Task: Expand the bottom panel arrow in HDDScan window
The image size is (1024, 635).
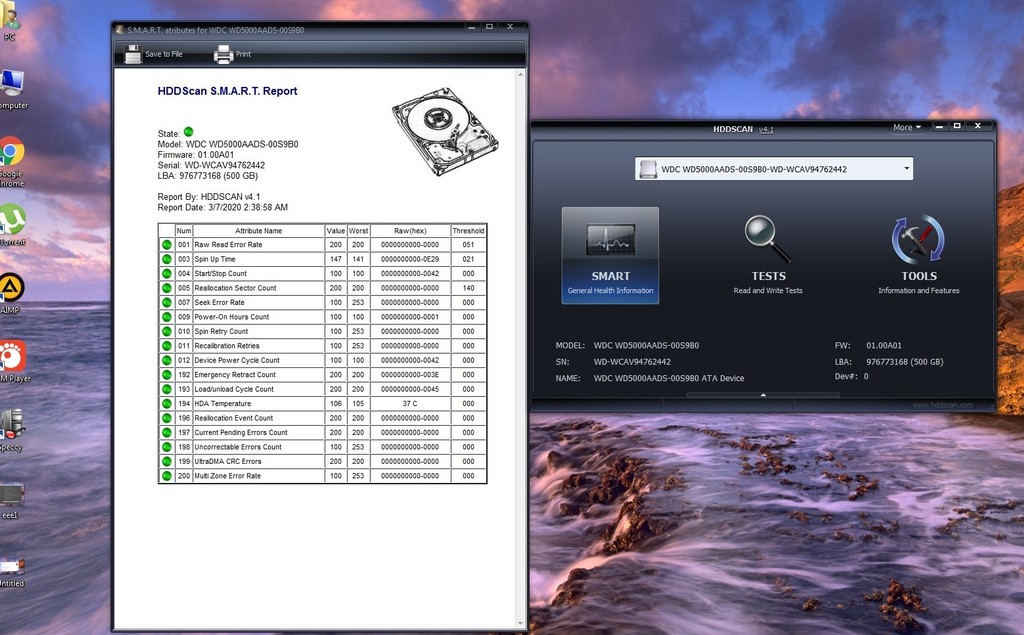Action: coord(763,395)
